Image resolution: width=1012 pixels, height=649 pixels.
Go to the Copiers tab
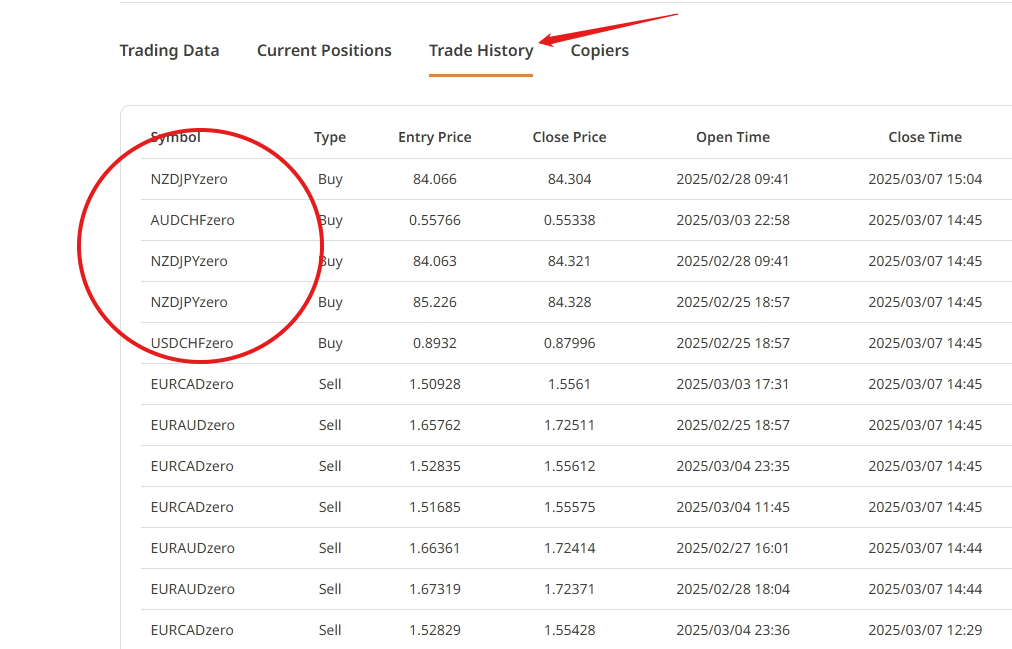(599, 50)
